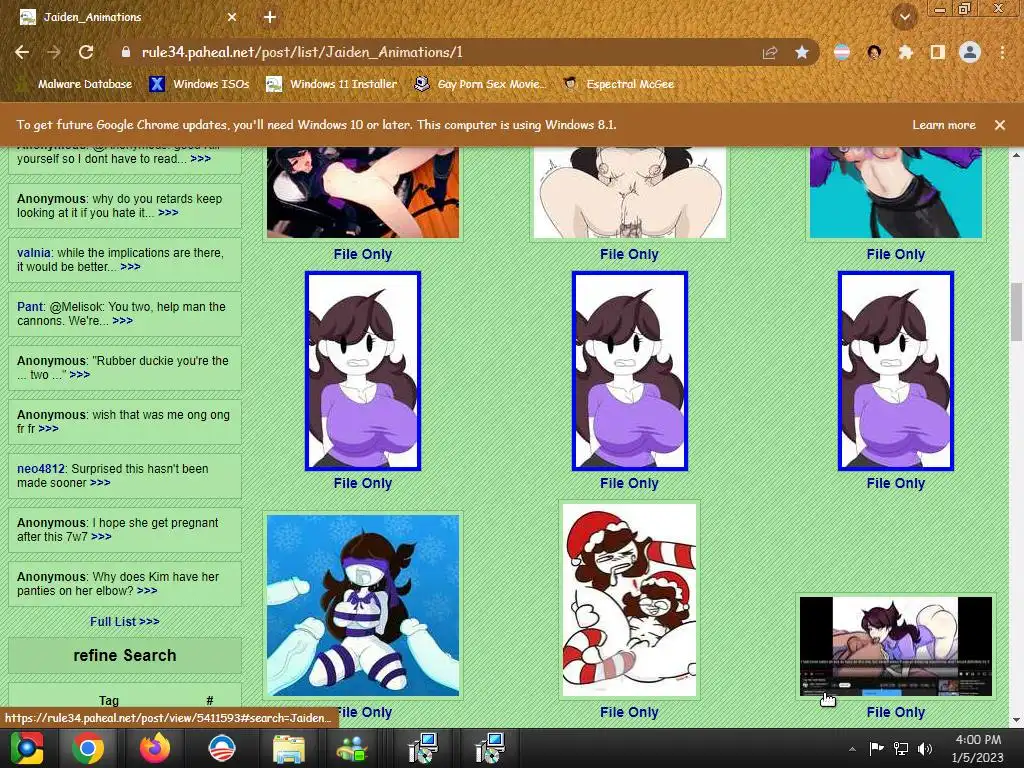The height and width of the screenshot is (768, 1024).
Task: Open neo4812's user profile link
Action: (x=41, y=469)
